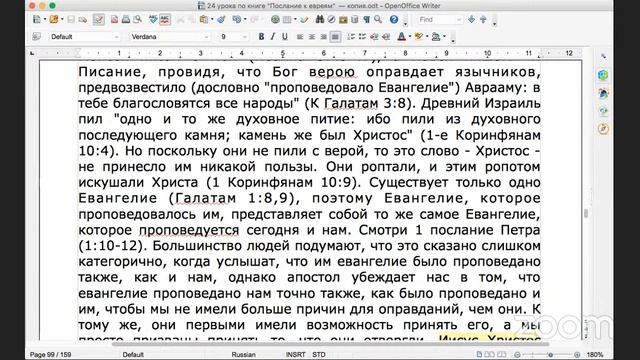Select the Format Paintbrush tool
Image resolution: width=640 pixels, height=360 pixels.
221,19
